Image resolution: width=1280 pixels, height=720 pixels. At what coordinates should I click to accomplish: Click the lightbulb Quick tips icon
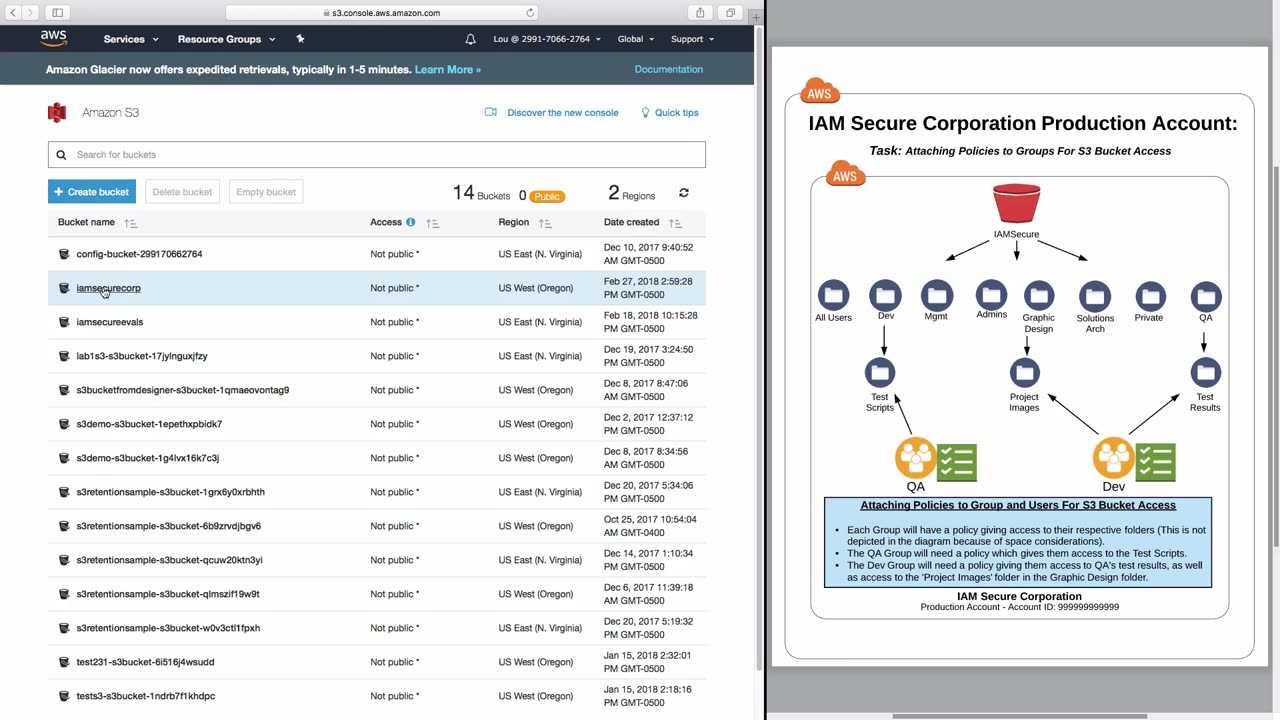(645, 113)
